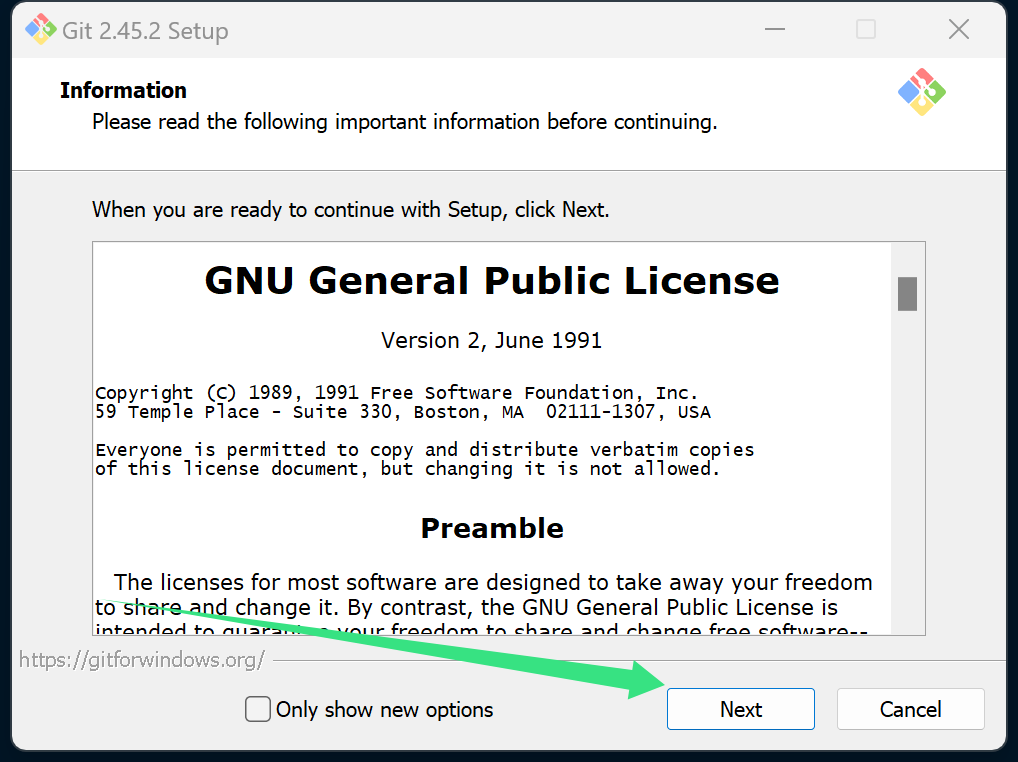Proceed by clicking the Next button

(740, 709)
